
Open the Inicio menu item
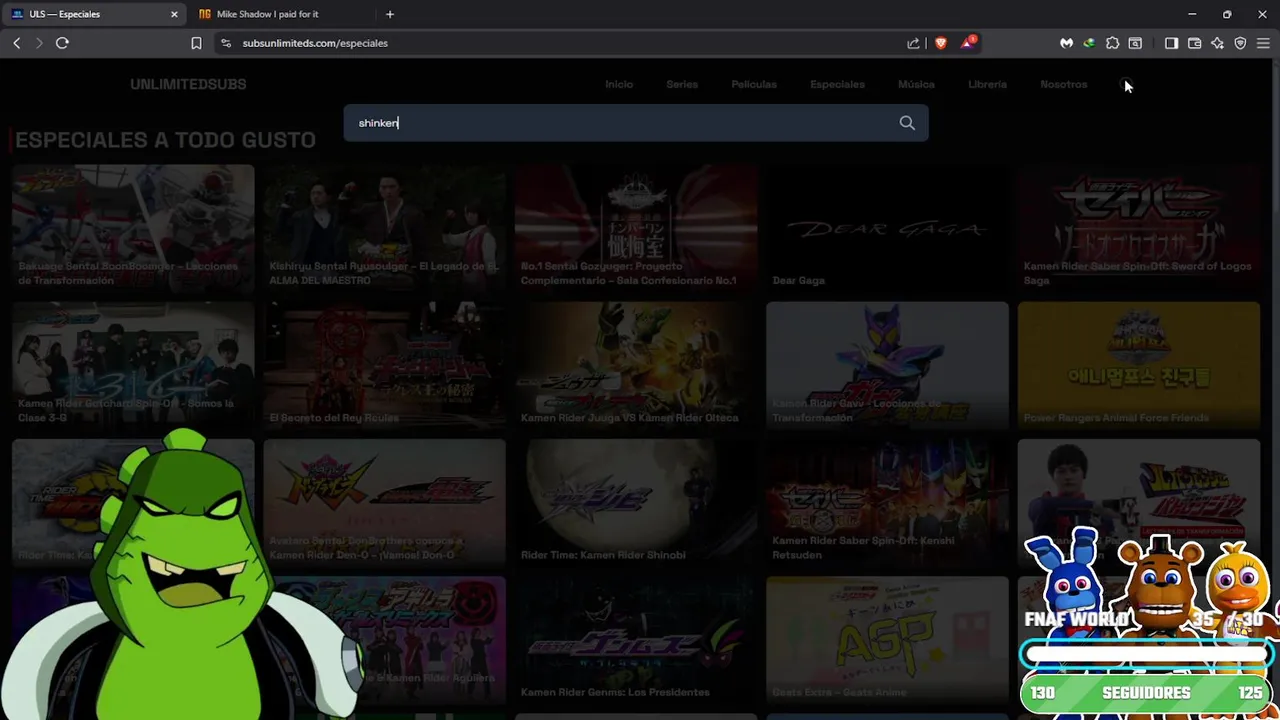point(619,84)
